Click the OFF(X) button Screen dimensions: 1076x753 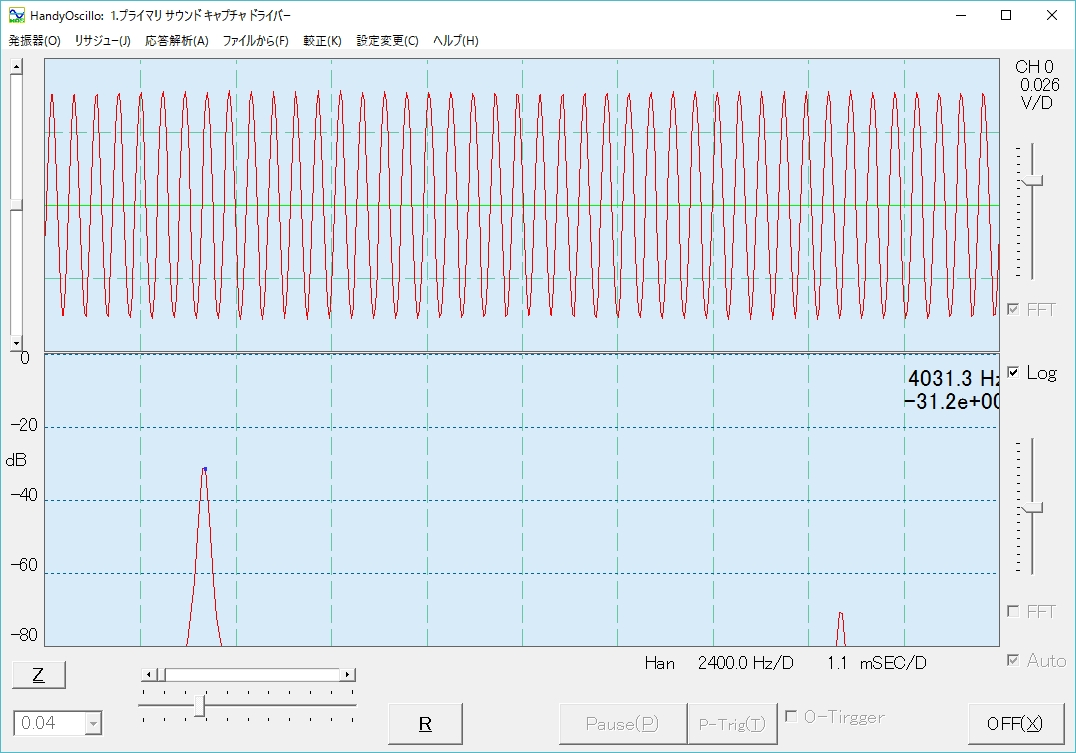pos(1015,723)
